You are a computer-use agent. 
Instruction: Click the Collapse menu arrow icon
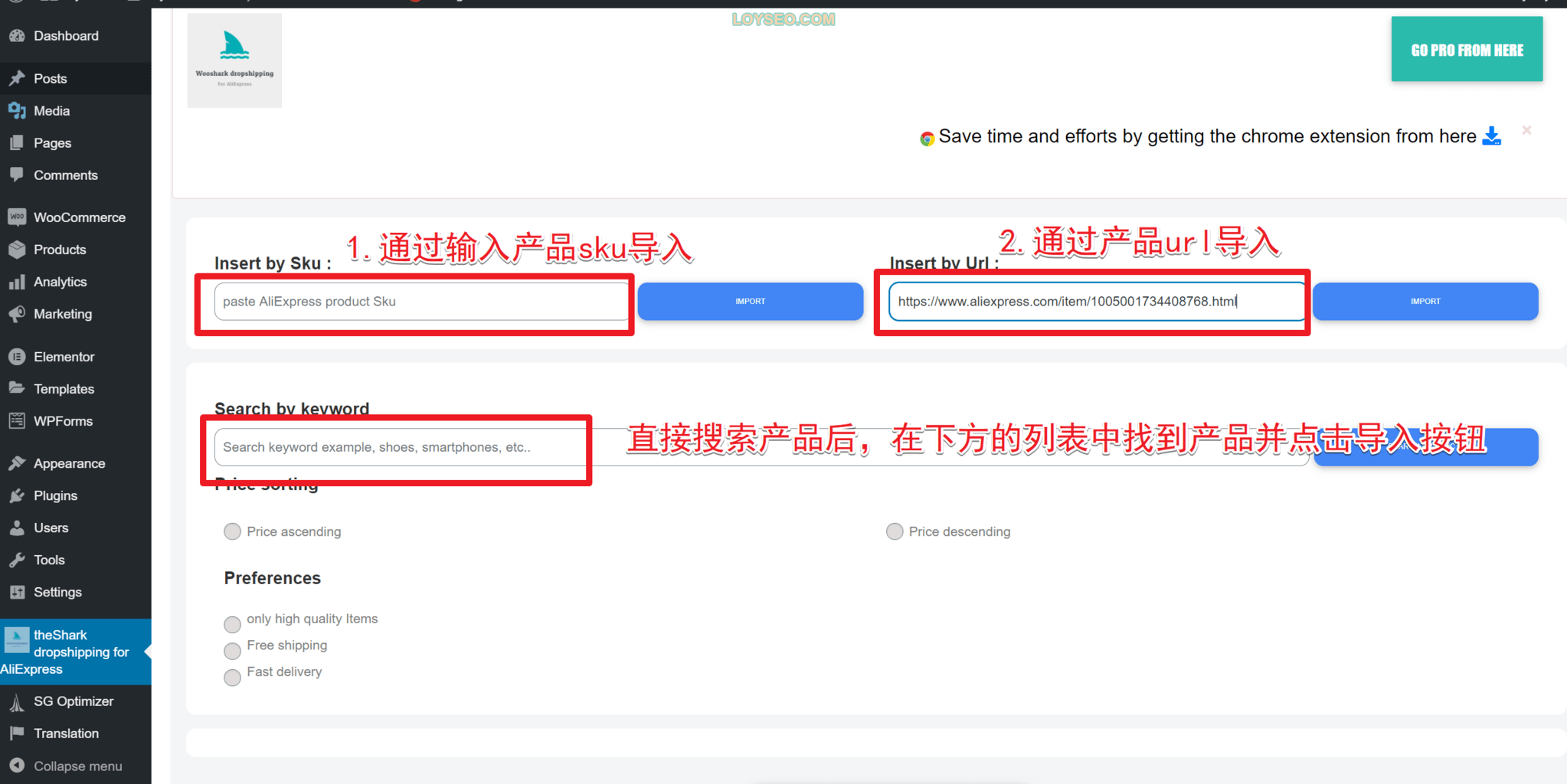17,766
